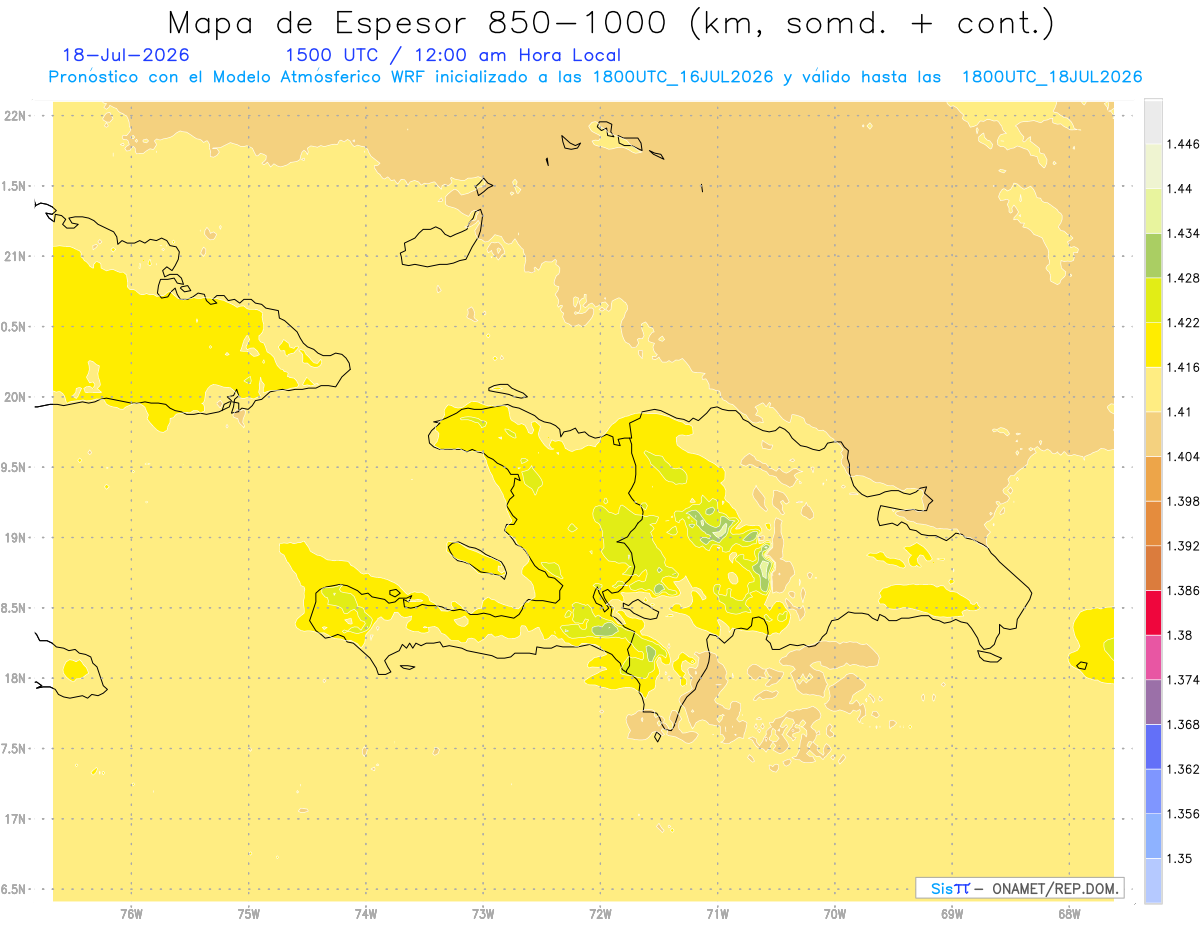Screen dimensions: 1200x927
Task: Click the '1500 UTC / 12:00 am Hora Local' text
Action: point(453,55)
